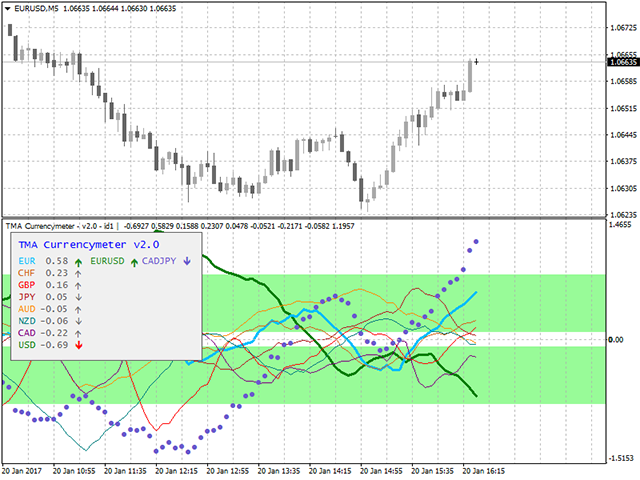Click the current price label 1.06635 on the axis

[622, 62]
